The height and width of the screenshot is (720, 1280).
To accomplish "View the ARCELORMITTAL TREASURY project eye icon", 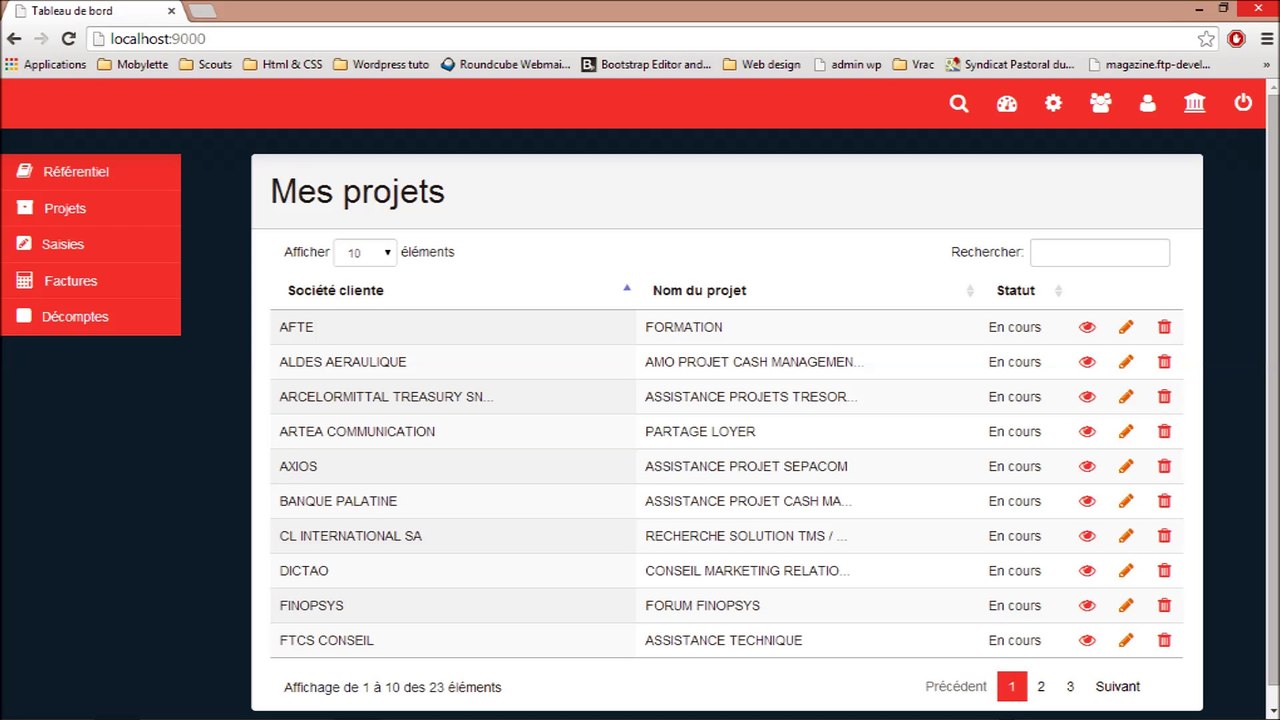I will (x=1087, y=397).
